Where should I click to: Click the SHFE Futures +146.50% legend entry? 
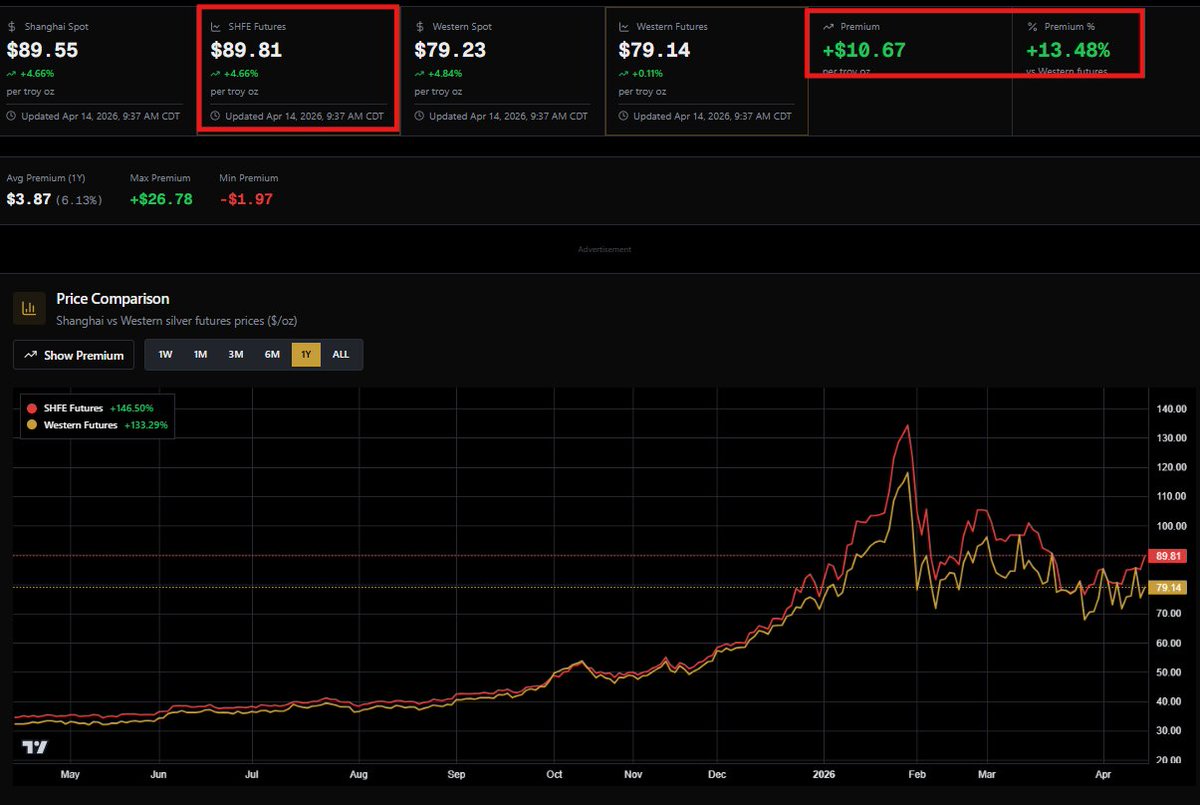(91, 408)
